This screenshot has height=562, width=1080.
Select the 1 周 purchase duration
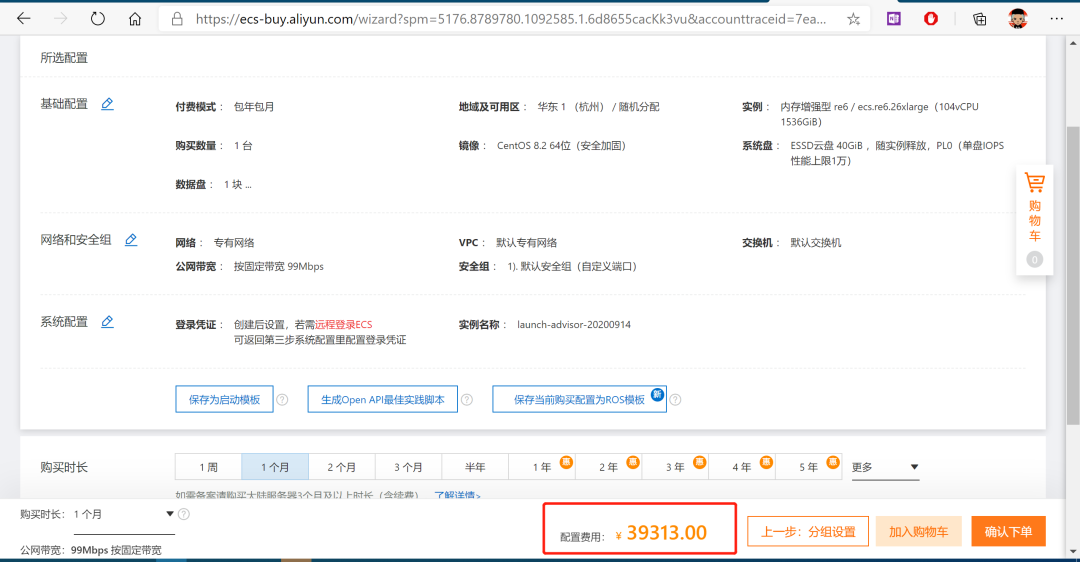(x=208, y=467)
